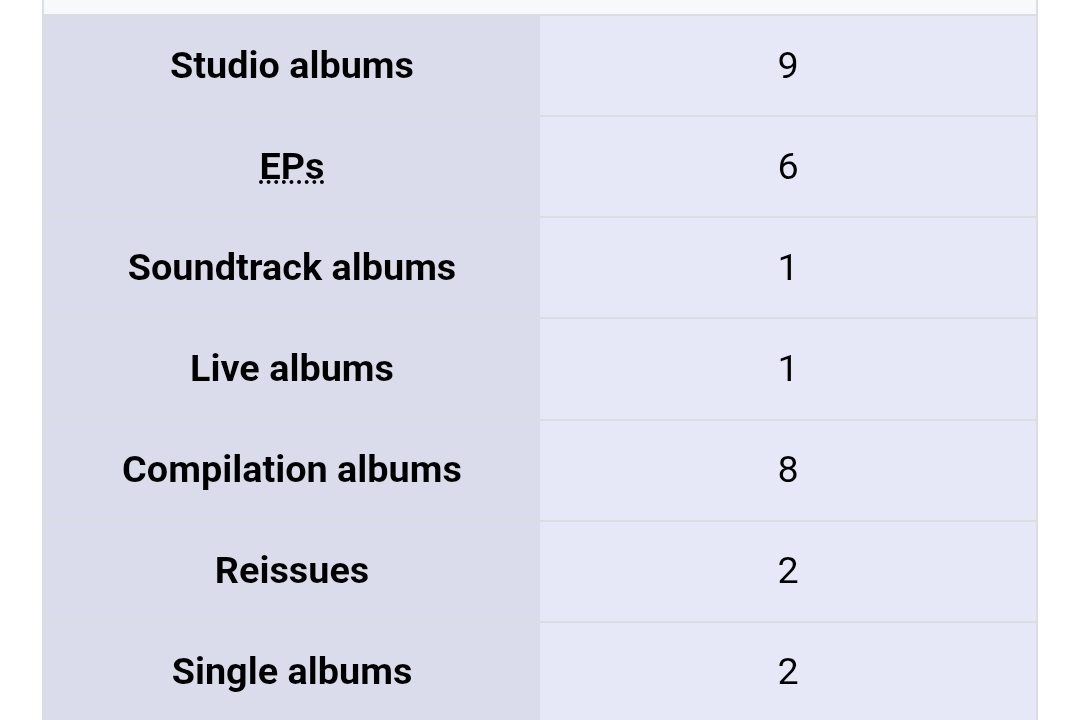This screenshot has height=720, width=1067.
Task: Select the Soundtrack albums label
Action: click(291, 268)
